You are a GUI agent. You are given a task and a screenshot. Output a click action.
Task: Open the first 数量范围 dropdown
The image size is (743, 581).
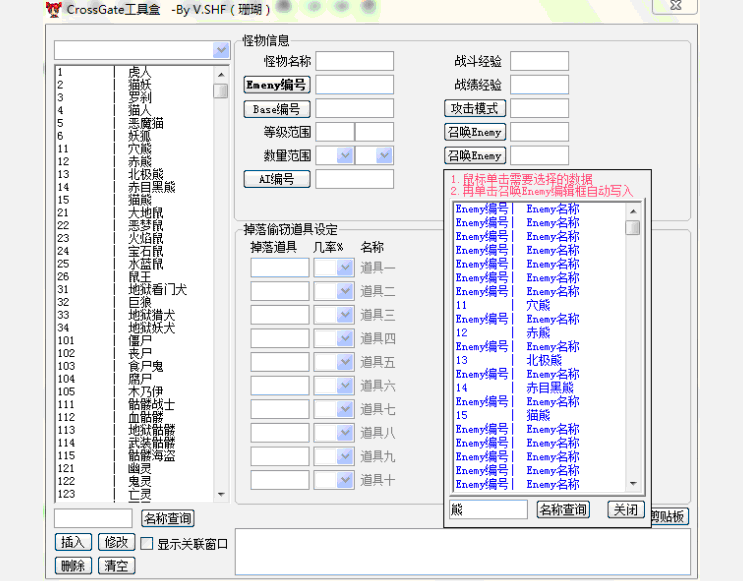(x=345, y=155)
